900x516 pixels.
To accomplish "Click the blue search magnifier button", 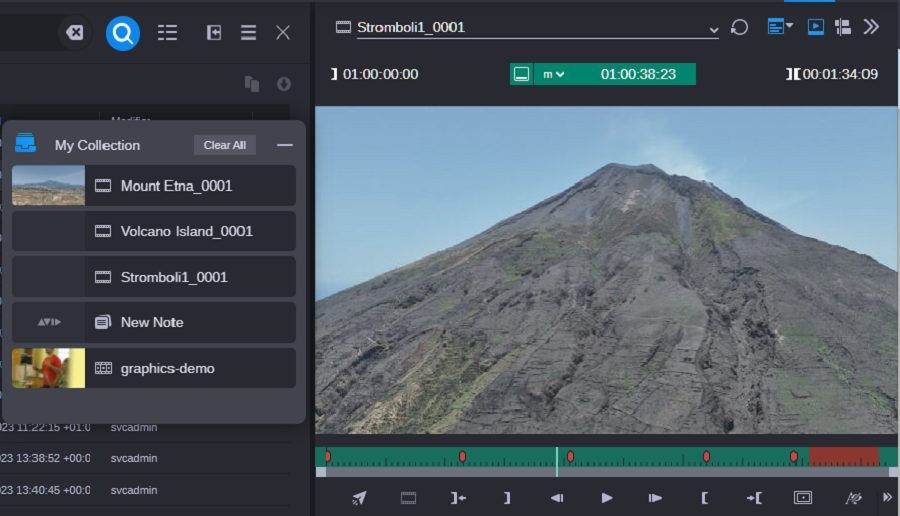I will pyautogui.click(x=123, y=33).
